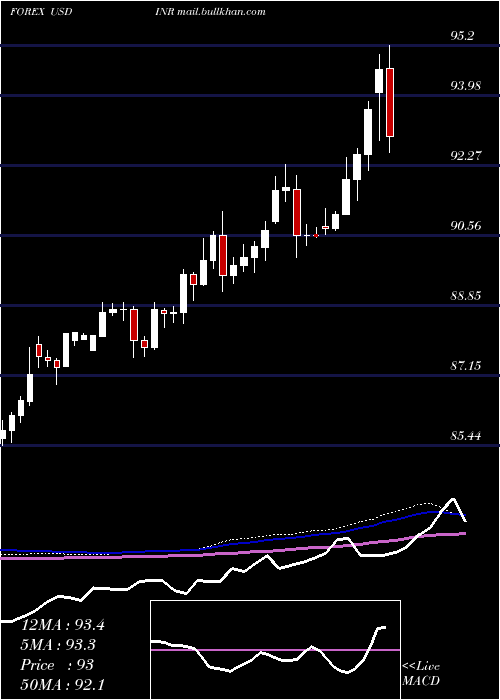Click the 90.56 price axis label
Screen dimensions: 500x700
(x=466, y=226)
